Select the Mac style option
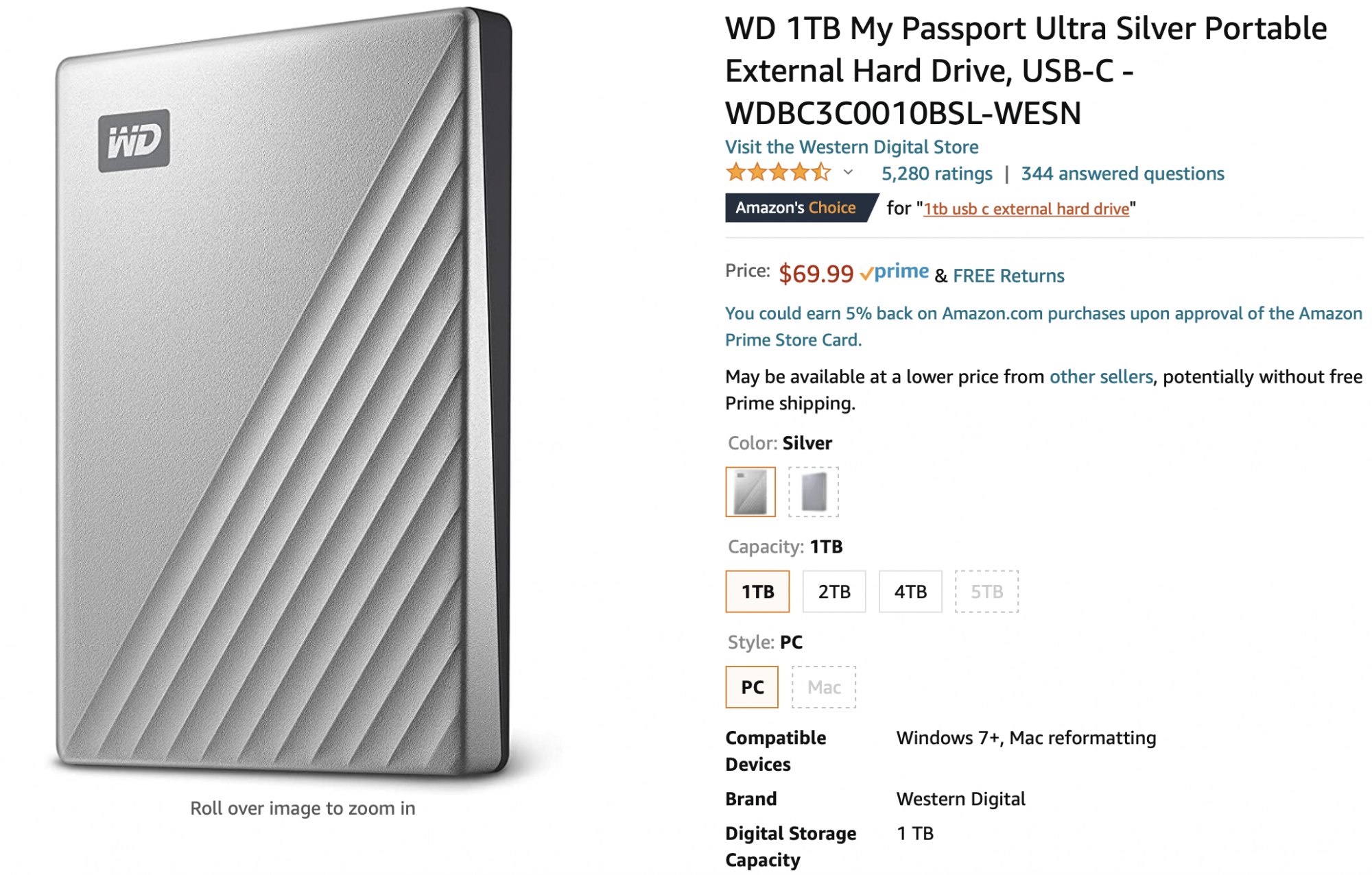This screenshot has width=1372, height=875. (x=824, y=687)
